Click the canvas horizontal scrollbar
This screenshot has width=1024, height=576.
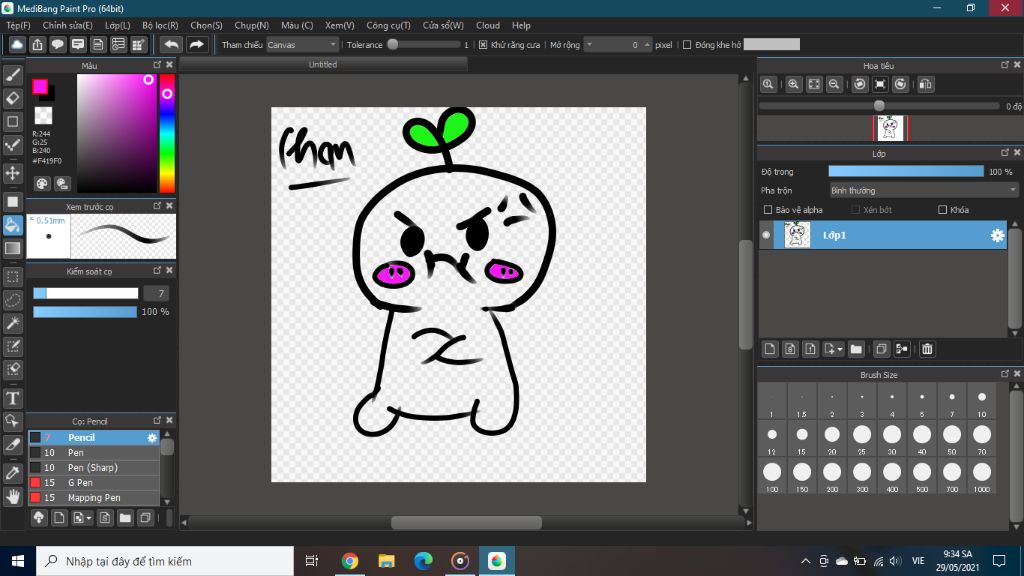click(466, 522)
